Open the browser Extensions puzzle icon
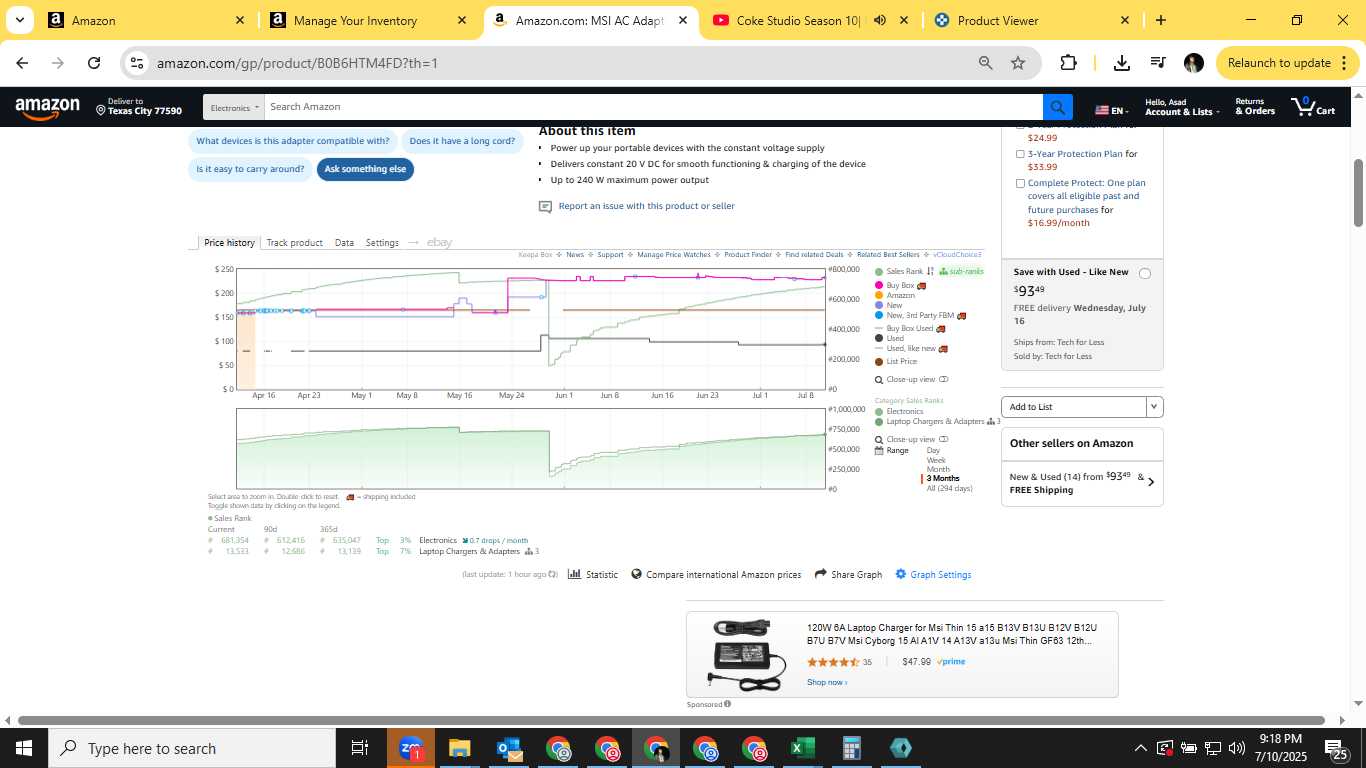The height and width of the screenshot is (768, 1366). [1068, 63]
